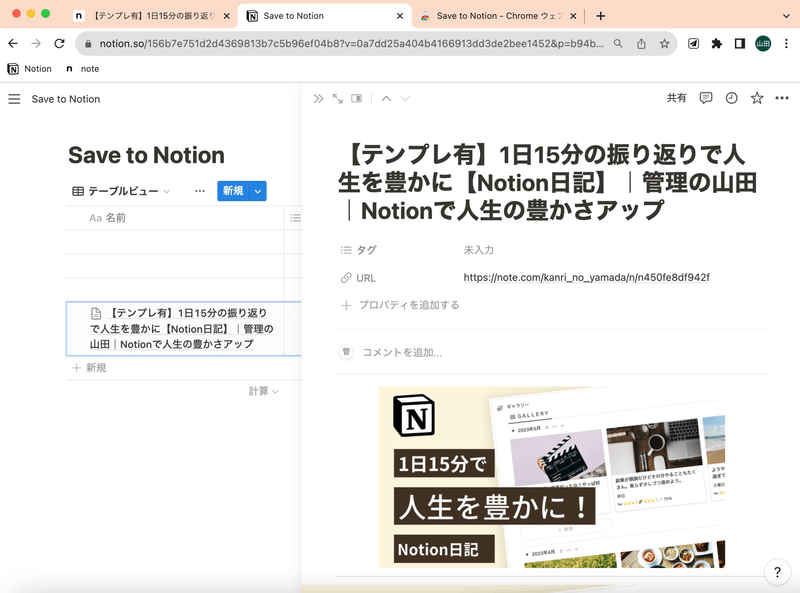
Task: Click the page title 【テンプレ有】1日15分の振り返りで人生を豊かに
Action: 547,183
